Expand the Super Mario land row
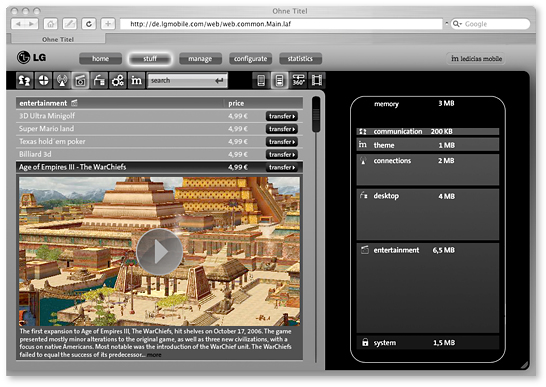This screenshot has height=387, width=546. click(159, 129)
